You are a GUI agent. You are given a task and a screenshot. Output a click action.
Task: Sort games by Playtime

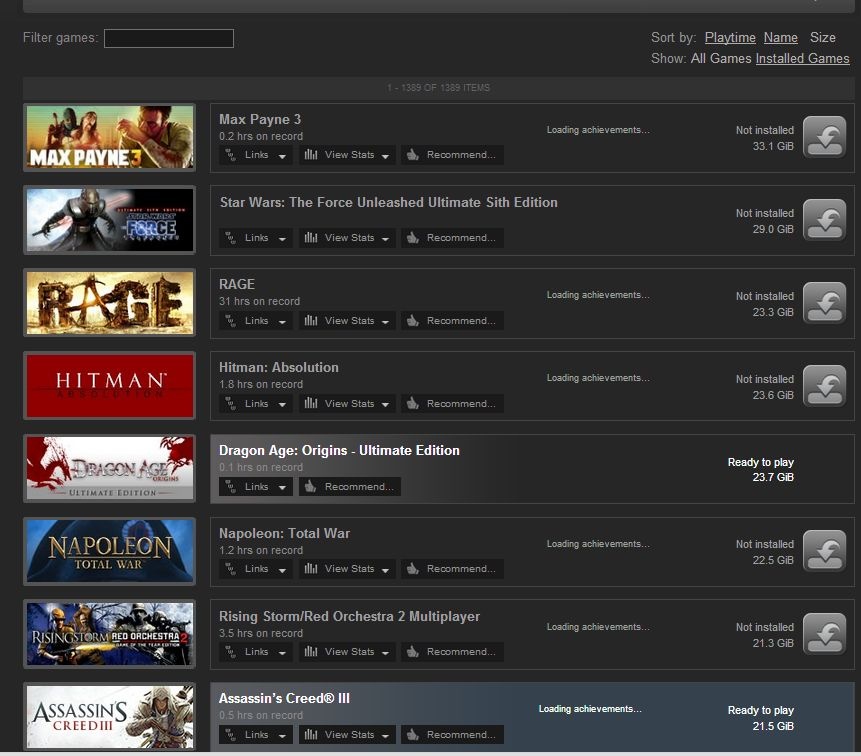click(x=730, y=37)
